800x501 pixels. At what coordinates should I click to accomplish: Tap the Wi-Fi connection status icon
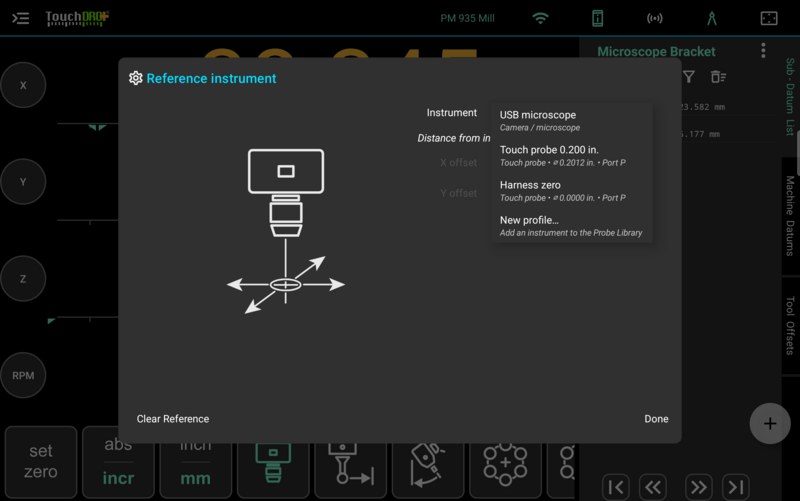[540, 18]
